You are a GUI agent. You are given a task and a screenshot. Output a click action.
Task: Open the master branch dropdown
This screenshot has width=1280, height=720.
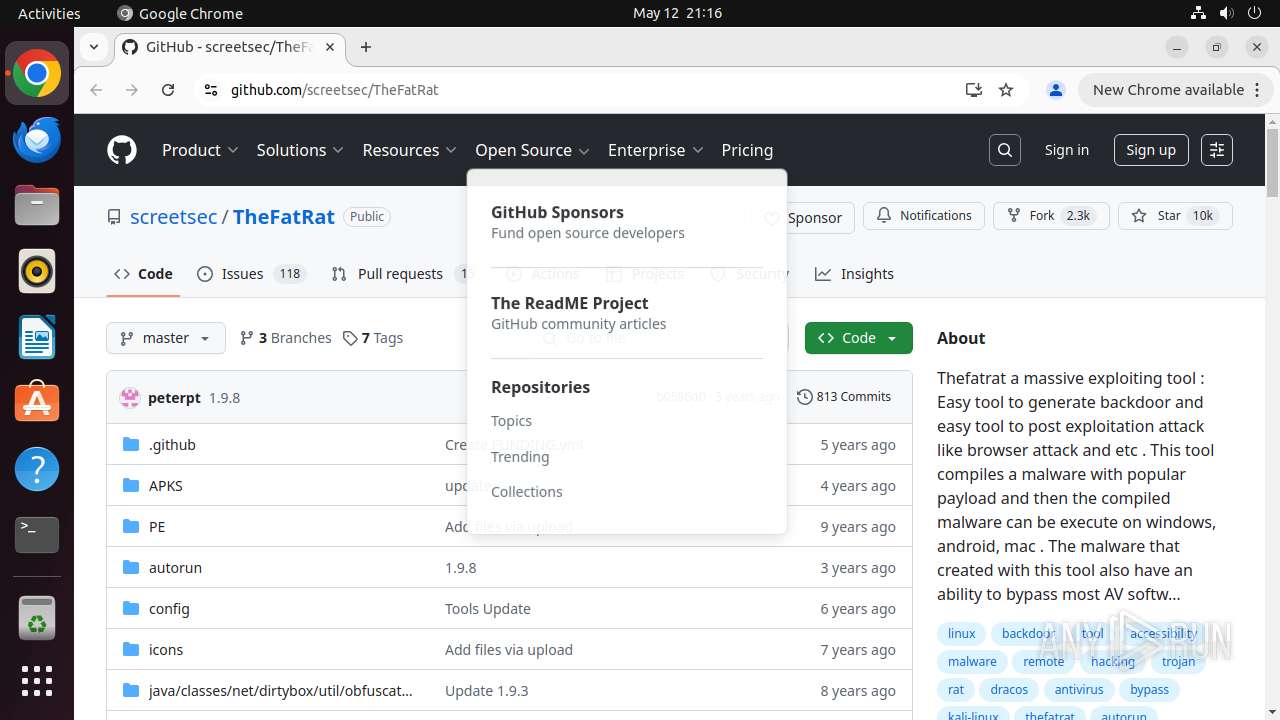coord(166,338)
